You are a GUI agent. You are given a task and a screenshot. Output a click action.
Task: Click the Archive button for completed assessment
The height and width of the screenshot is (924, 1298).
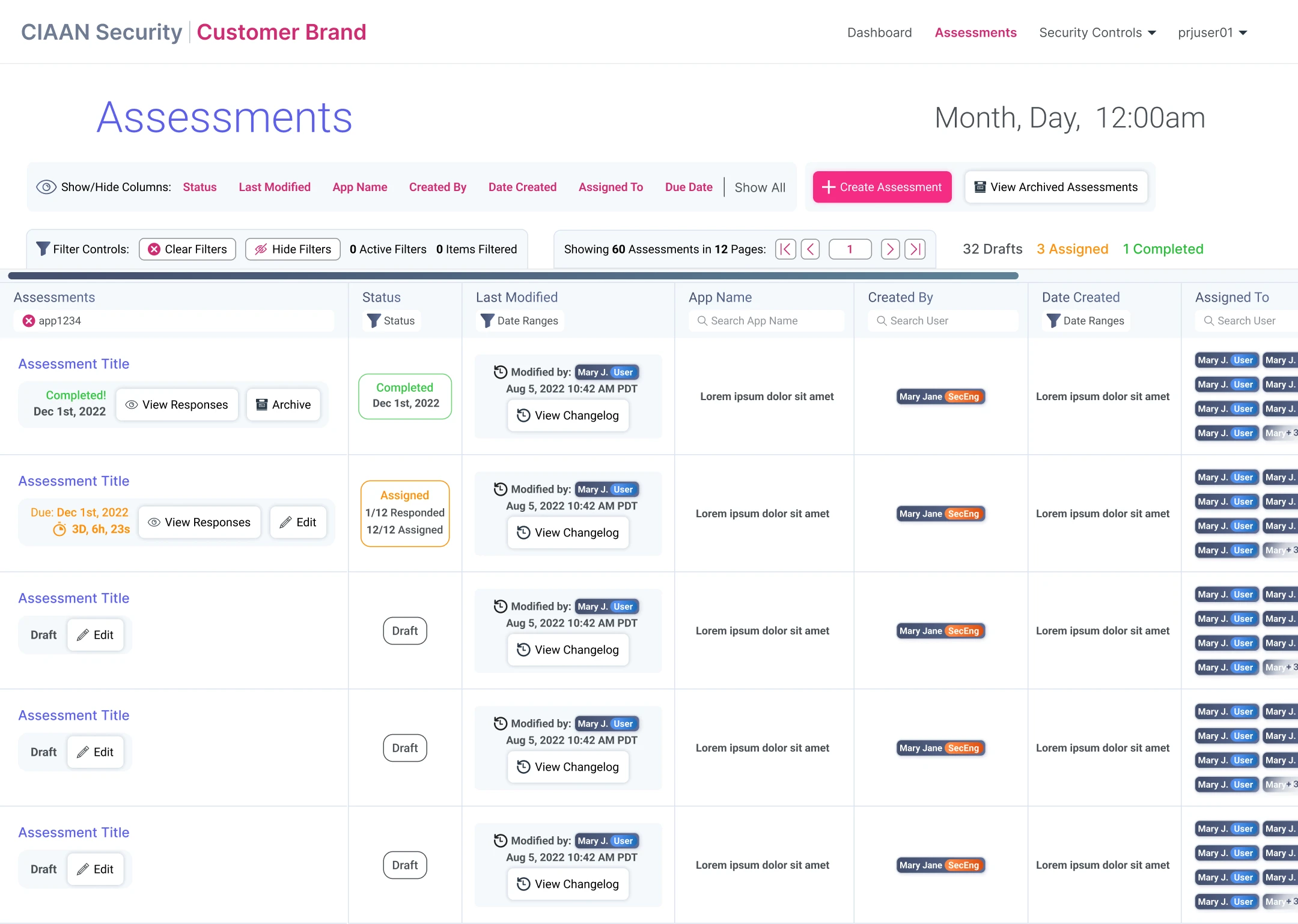click(x=284, y=405)
